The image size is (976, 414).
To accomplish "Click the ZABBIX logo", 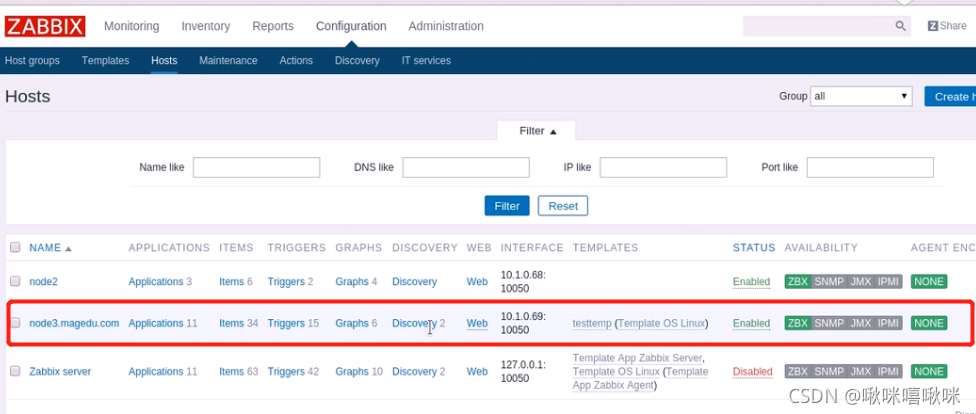I will pos(45,26).
